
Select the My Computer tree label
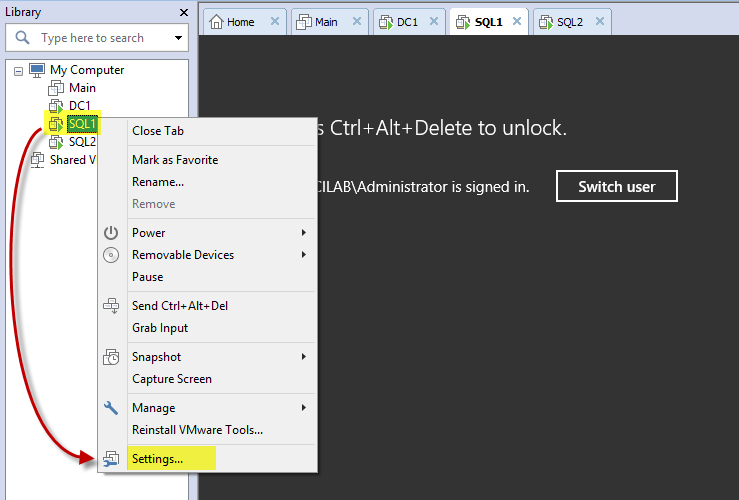(x=87, y=70)
